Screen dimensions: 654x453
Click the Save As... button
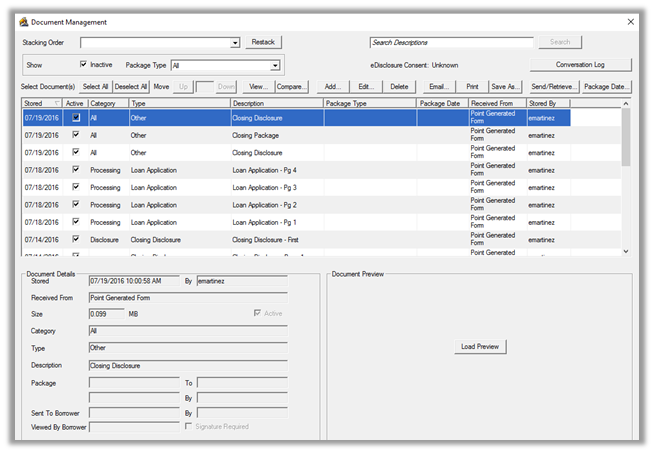[505, 87]
